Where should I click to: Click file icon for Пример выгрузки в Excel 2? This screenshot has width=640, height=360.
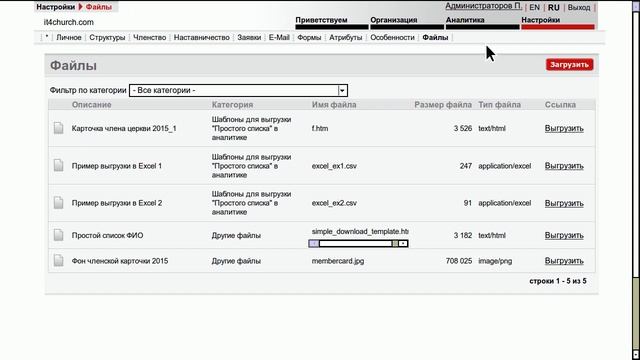[x=58, y=202]
